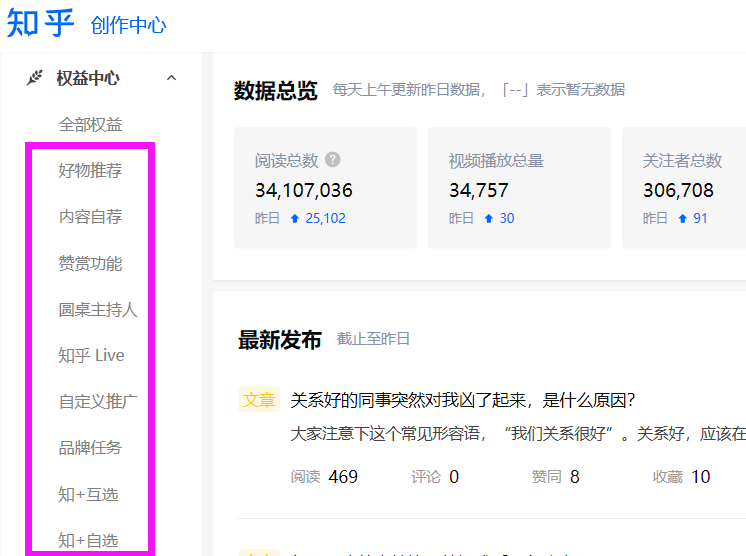This screenshot has height=556, width=746.
Task: Open 全部权益 in the sidebar
Action: coord(90,125)
